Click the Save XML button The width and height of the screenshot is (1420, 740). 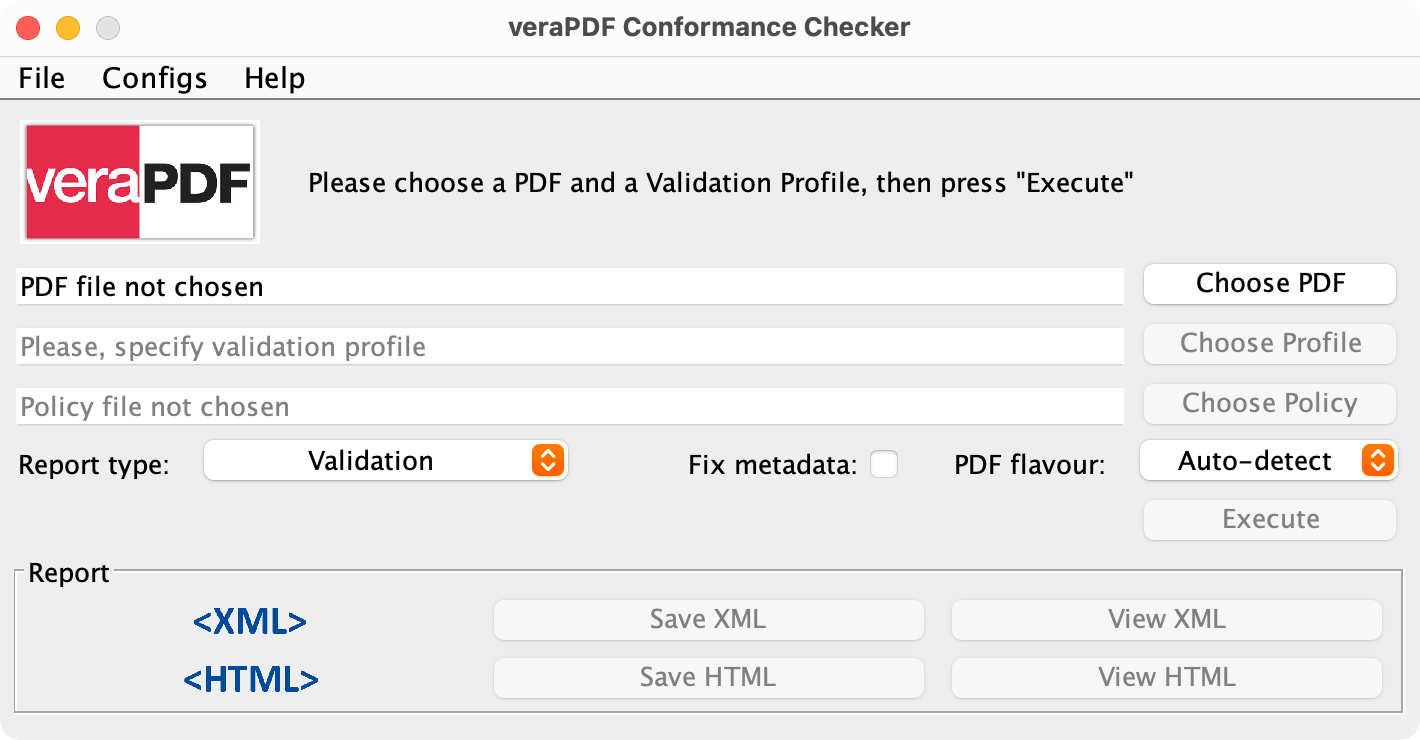pos(708,619)
